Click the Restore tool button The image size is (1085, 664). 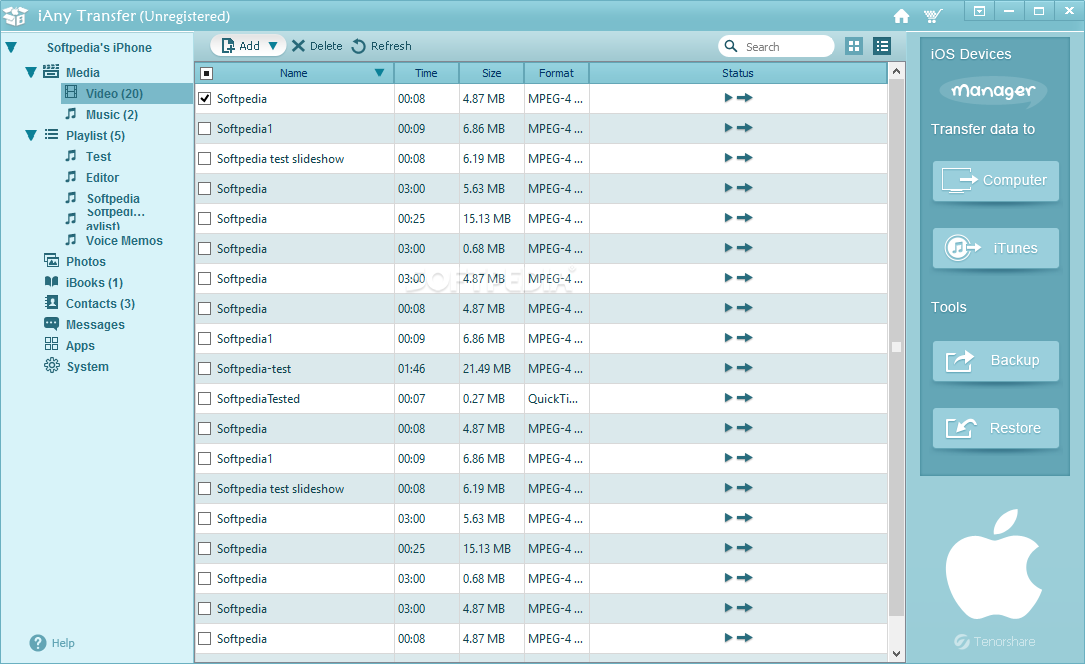996,428
